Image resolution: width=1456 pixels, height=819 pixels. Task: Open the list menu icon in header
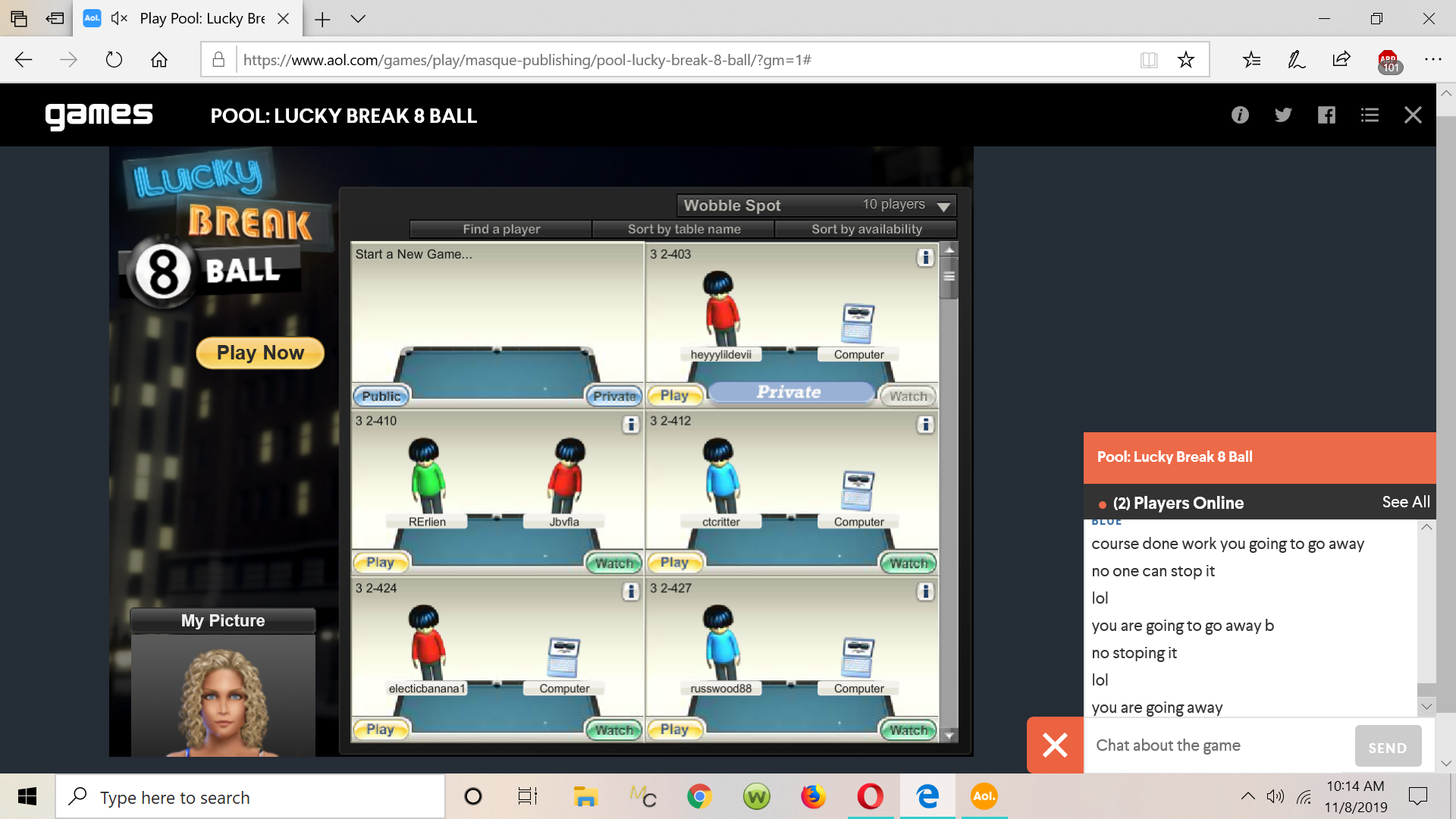pos(1370,115)
